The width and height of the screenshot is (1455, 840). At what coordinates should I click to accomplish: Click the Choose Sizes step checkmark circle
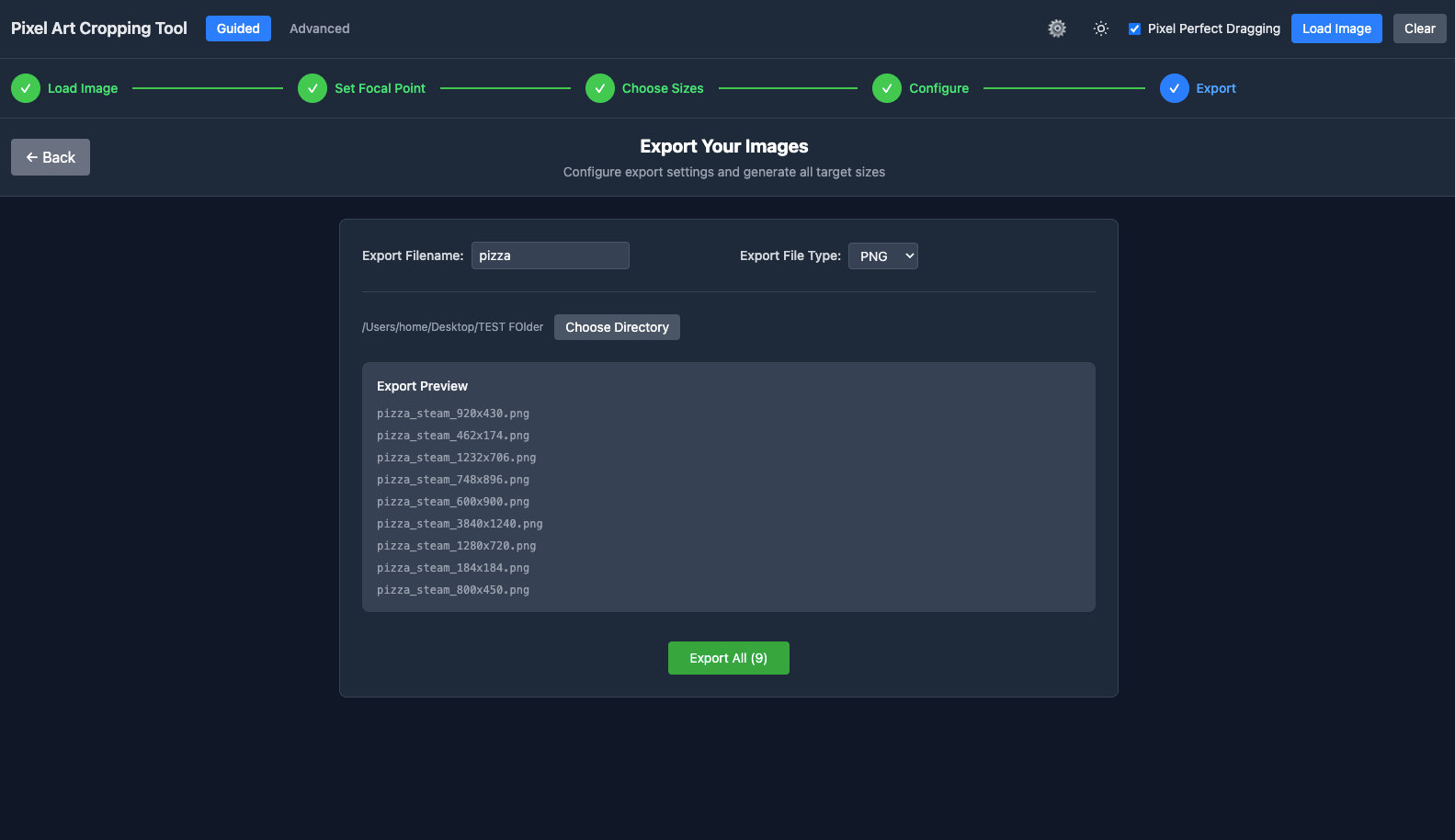600,88
